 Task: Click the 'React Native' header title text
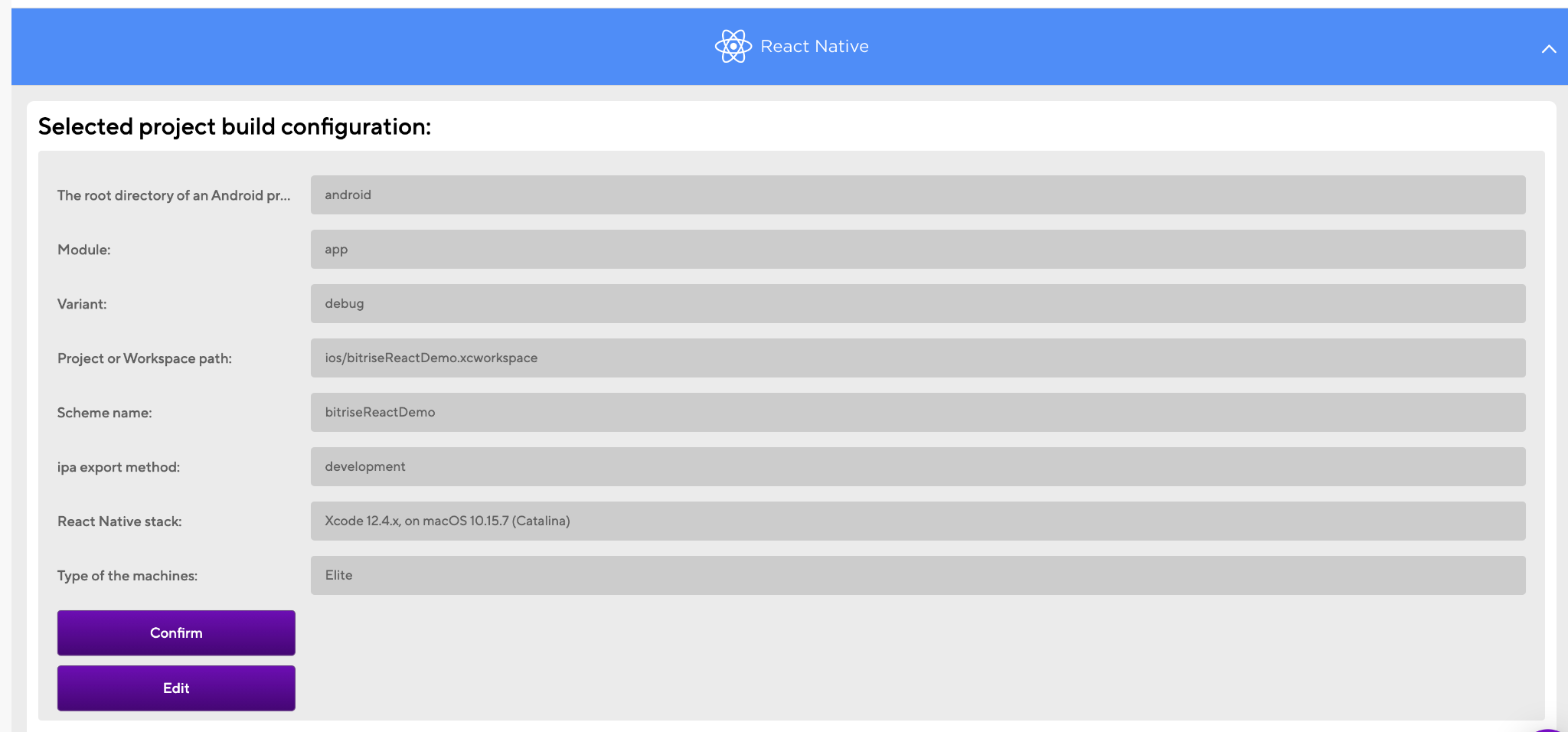coord(815,47)
